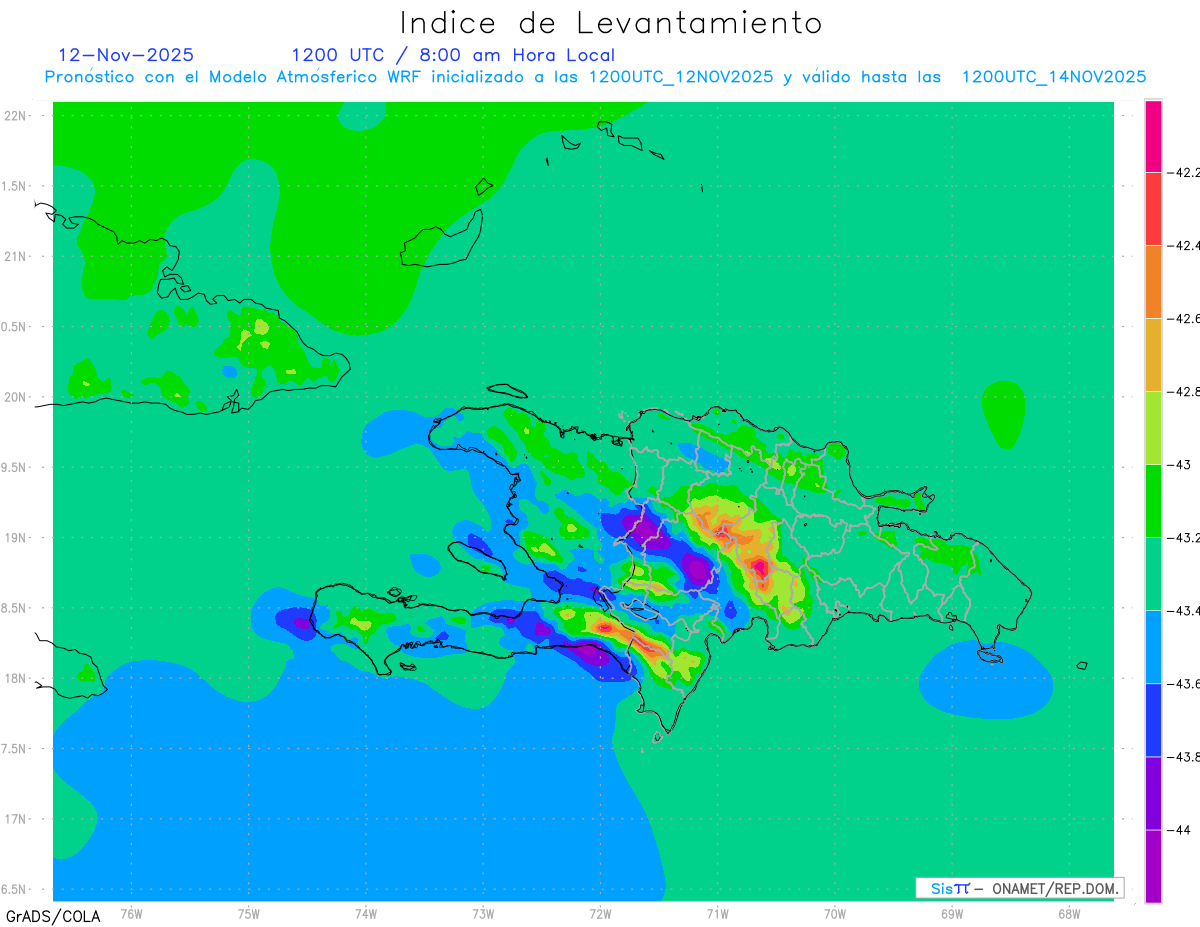Click the "22N" latitude label
The image size is (1200, 927).
[17, 116]
